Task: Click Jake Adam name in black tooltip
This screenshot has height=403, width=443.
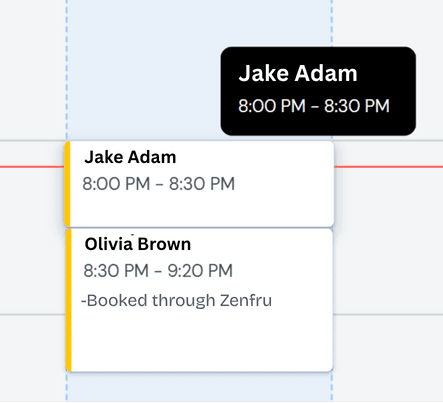Action: click(x=298, y=73)
